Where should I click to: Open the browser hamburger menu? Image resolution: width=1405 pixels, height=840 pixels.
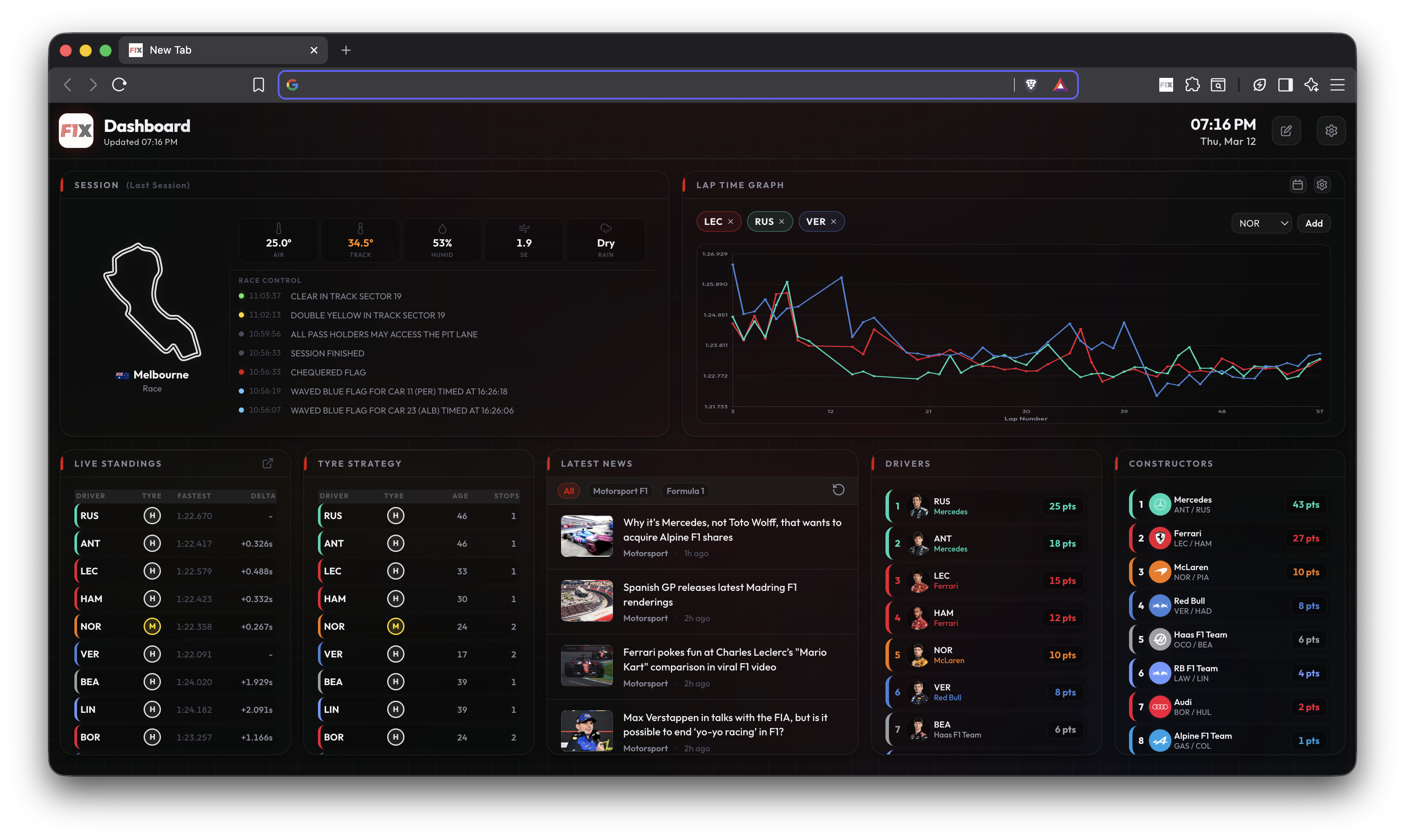1338,85
